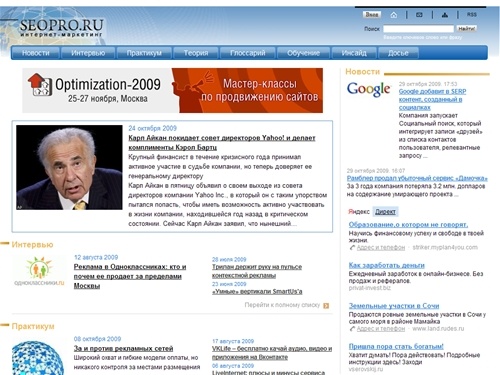Click the Вход login button
The height and width of the screenshot is (375, 500).
(x=372, y=15)
